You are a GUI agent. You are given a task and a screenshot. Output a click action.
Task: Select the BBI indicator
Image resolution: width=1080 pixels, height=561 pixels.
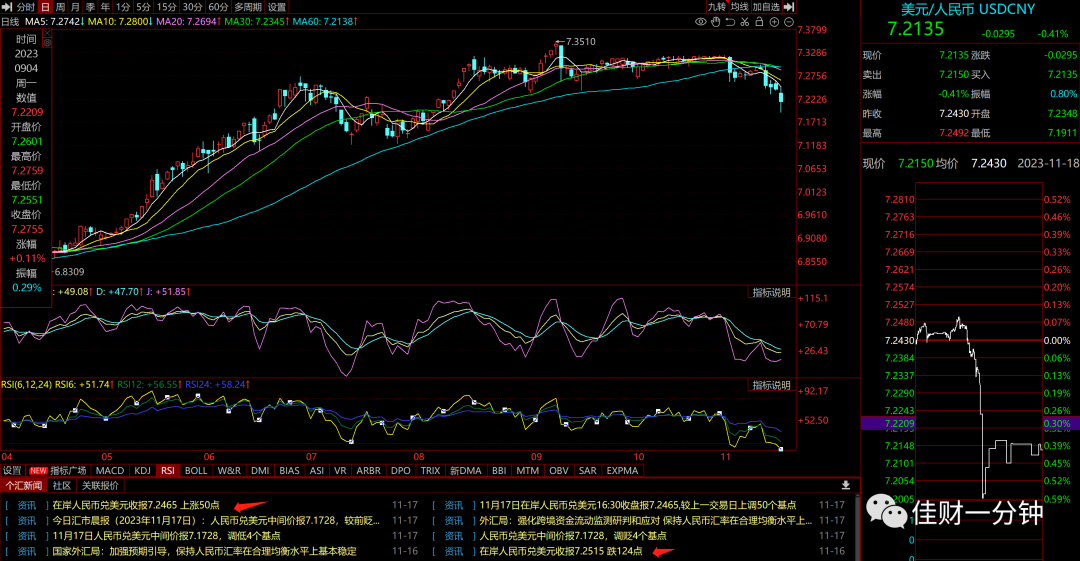[x=499, y=471]
